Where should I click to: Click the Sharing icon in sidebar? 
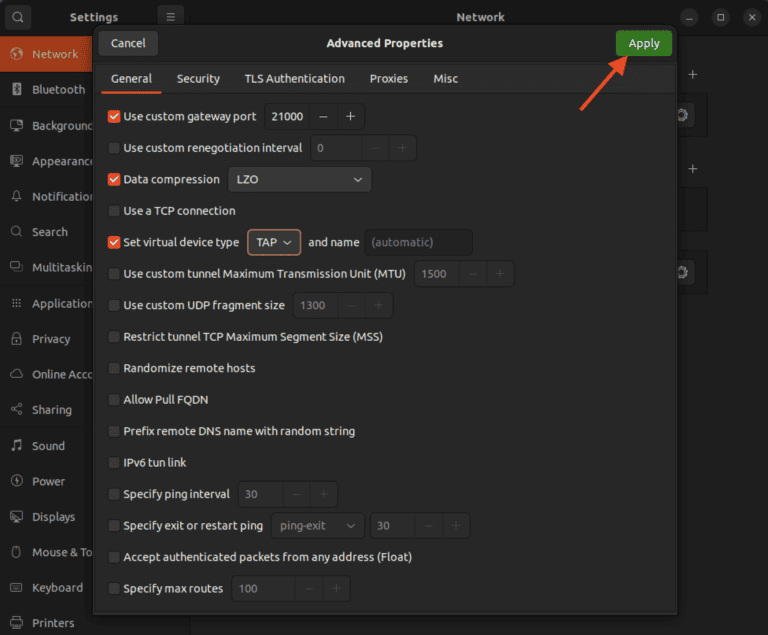(x=16, y=410)
